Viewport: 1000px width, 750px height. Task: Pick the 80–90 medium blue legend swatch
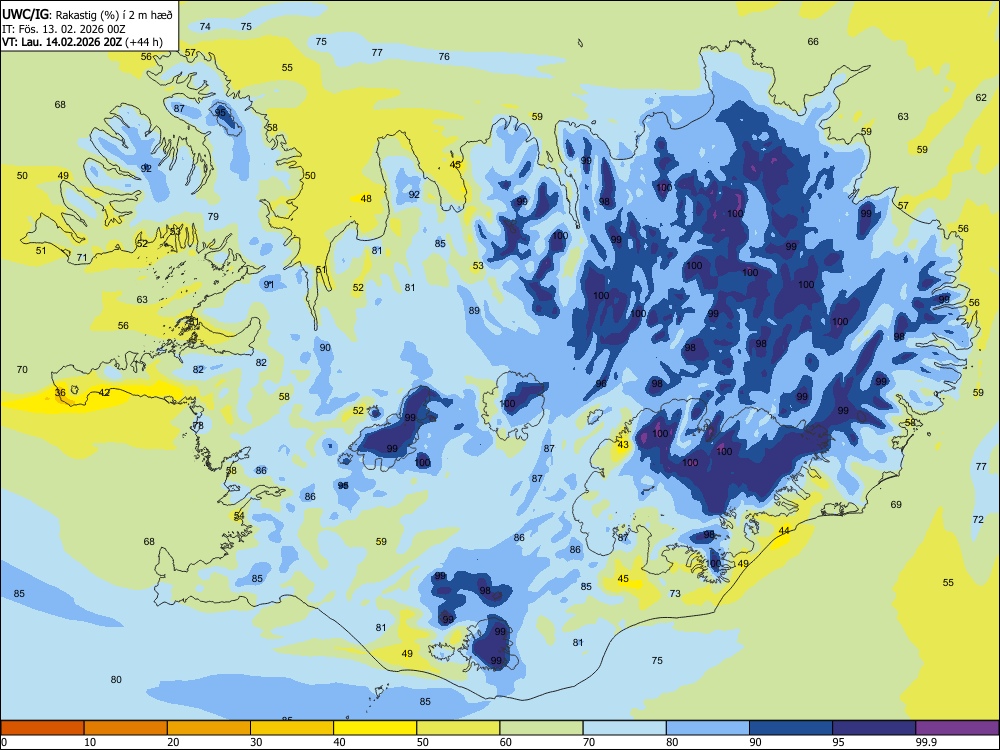(x=708, y=728)
